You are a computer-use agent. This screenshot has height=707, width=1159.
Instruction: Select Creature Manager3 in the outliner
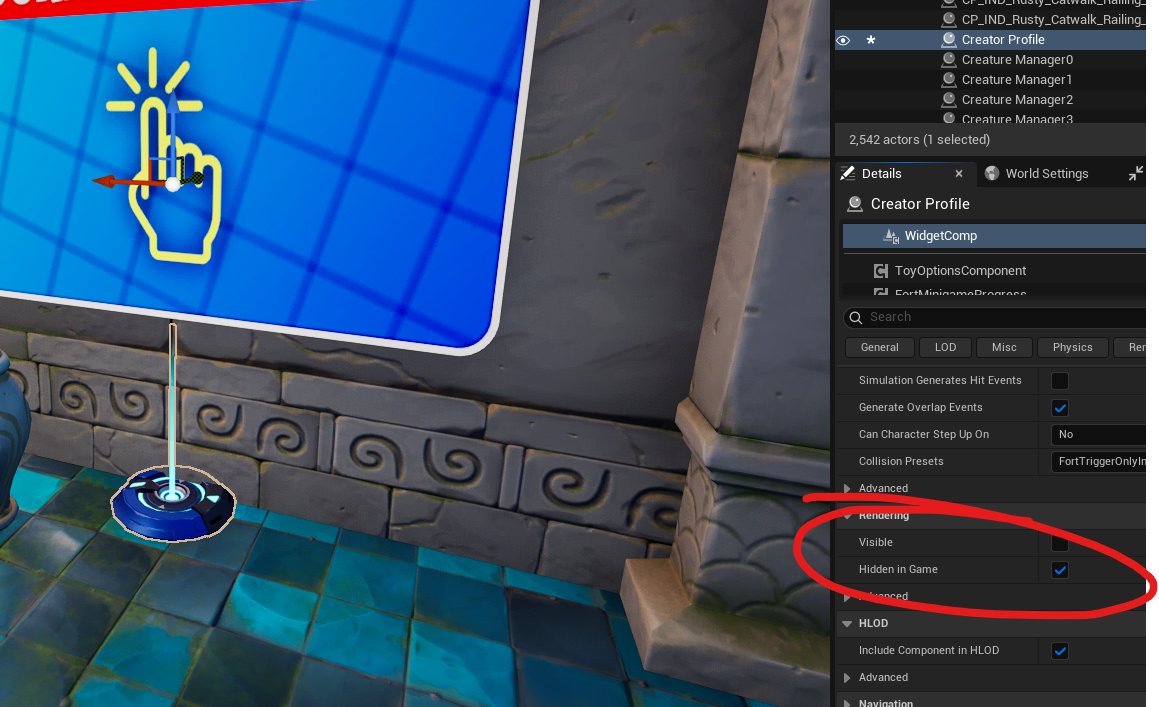click(1016, 118)
